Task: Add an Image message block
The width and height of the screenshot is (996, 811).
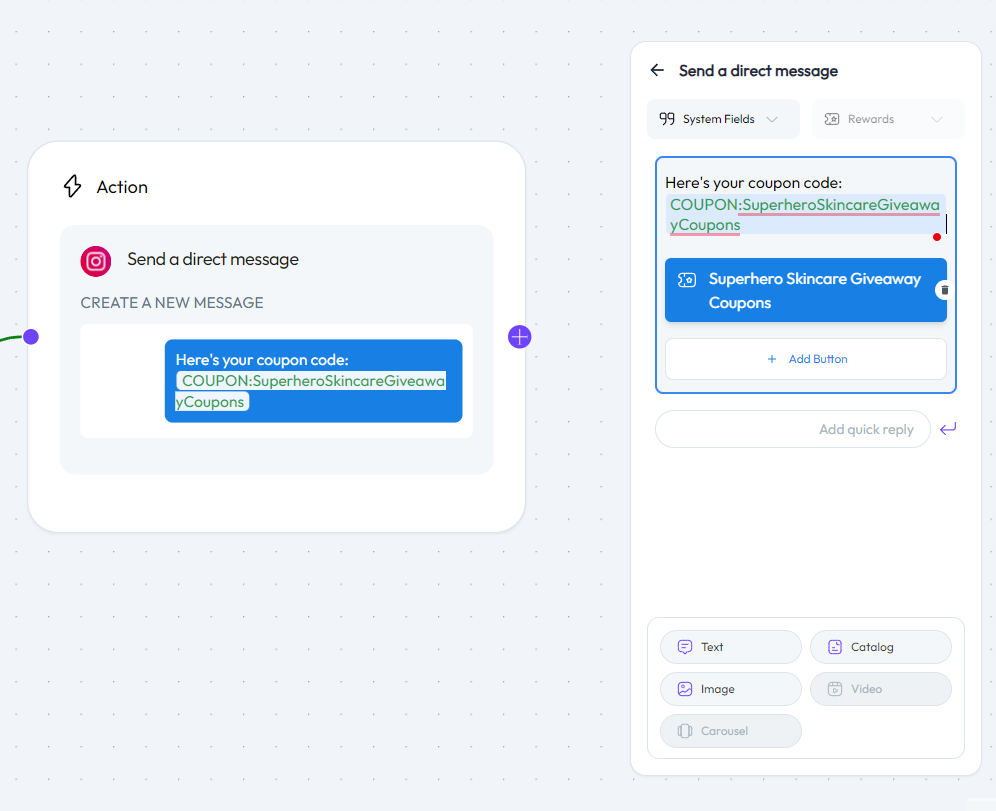Action: pyautogui.click(x=730, y=689)
